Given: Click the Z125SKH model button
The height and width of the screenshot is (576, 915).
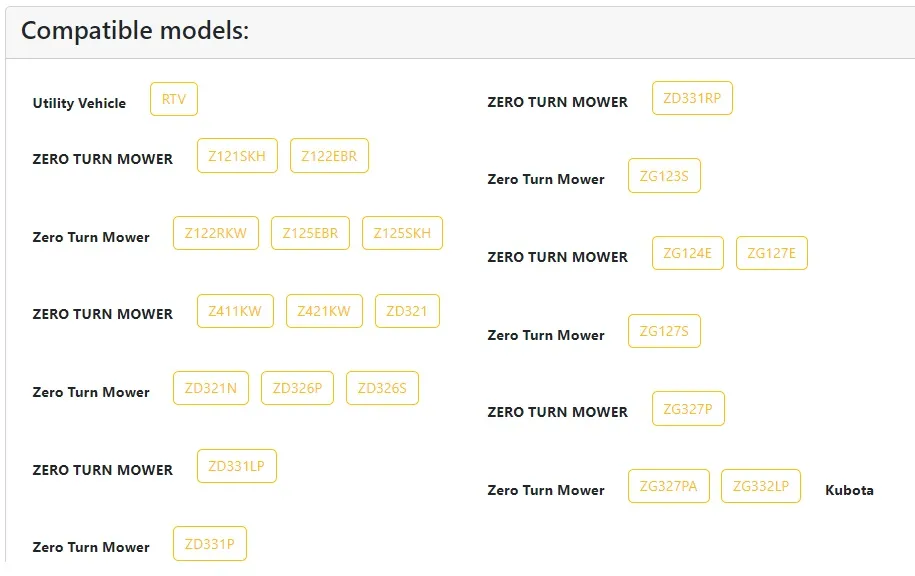Looking at the screenshot, I should [402, 233].
